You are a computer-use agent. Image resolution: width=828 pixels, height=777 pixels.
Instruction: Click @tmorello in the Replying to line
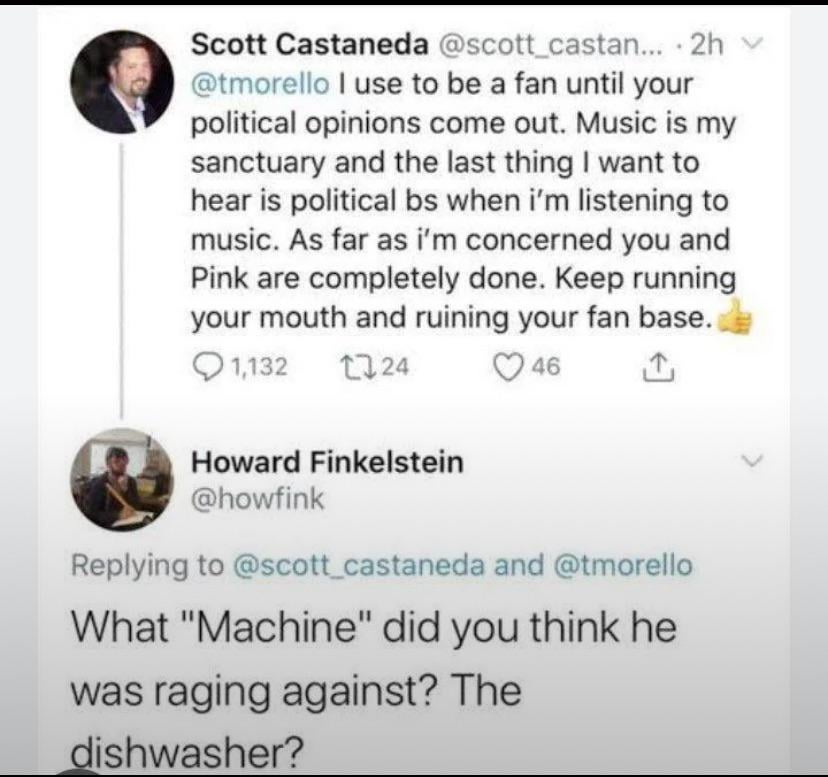[x=620, y=565]
